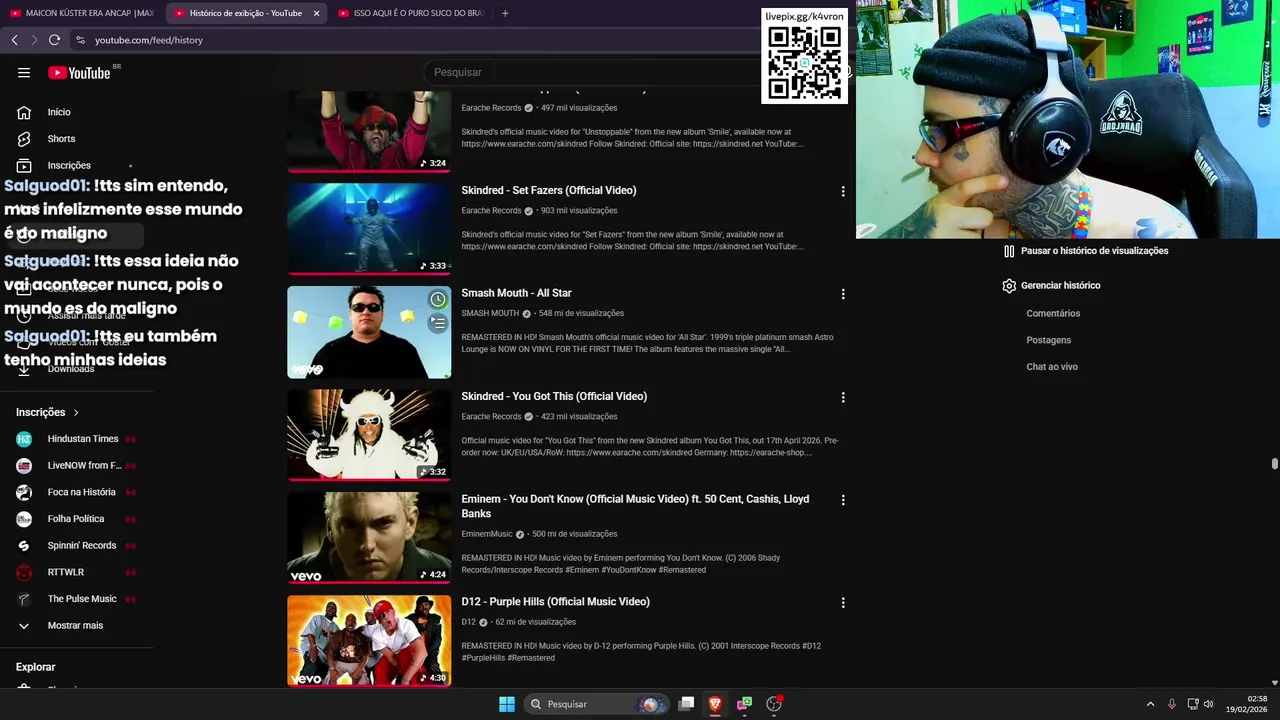
Task: Click Pausar o histórico de visualizações
Action: pyautogui.click(x=1094, y=251)
